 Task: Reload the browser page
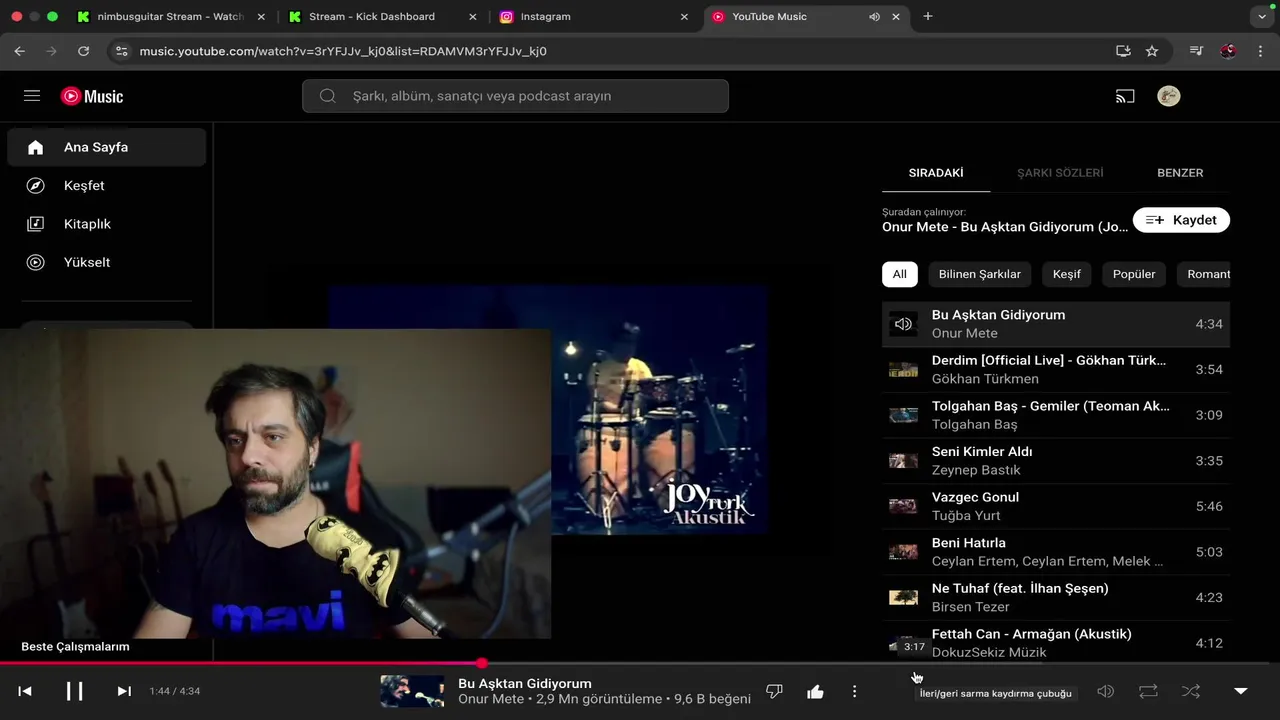point(83,51)
